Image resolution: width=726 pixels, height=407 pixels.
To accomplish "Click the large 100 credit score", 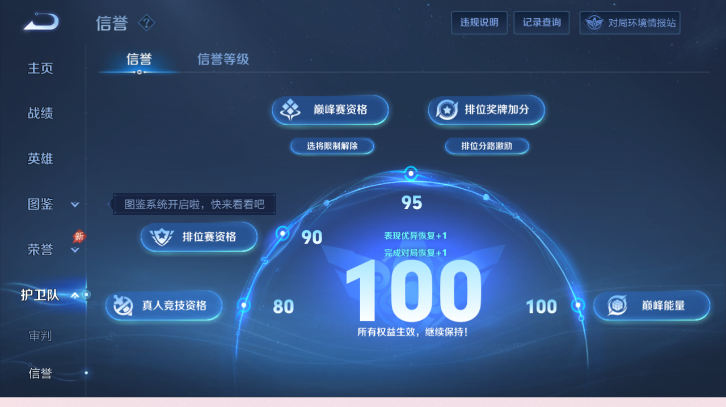I will pyautogui.click(x=413, y=290).
